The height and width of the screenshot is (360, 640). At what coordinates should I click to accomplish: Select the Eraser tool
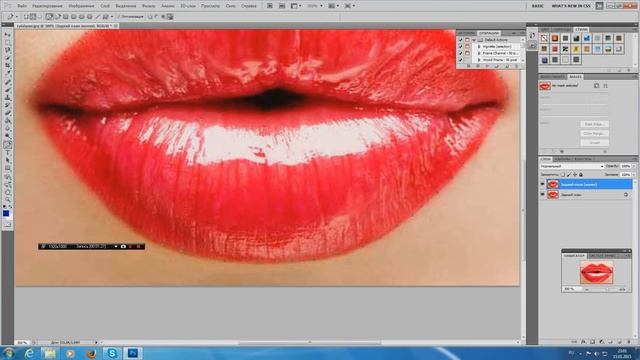(8, 113)
